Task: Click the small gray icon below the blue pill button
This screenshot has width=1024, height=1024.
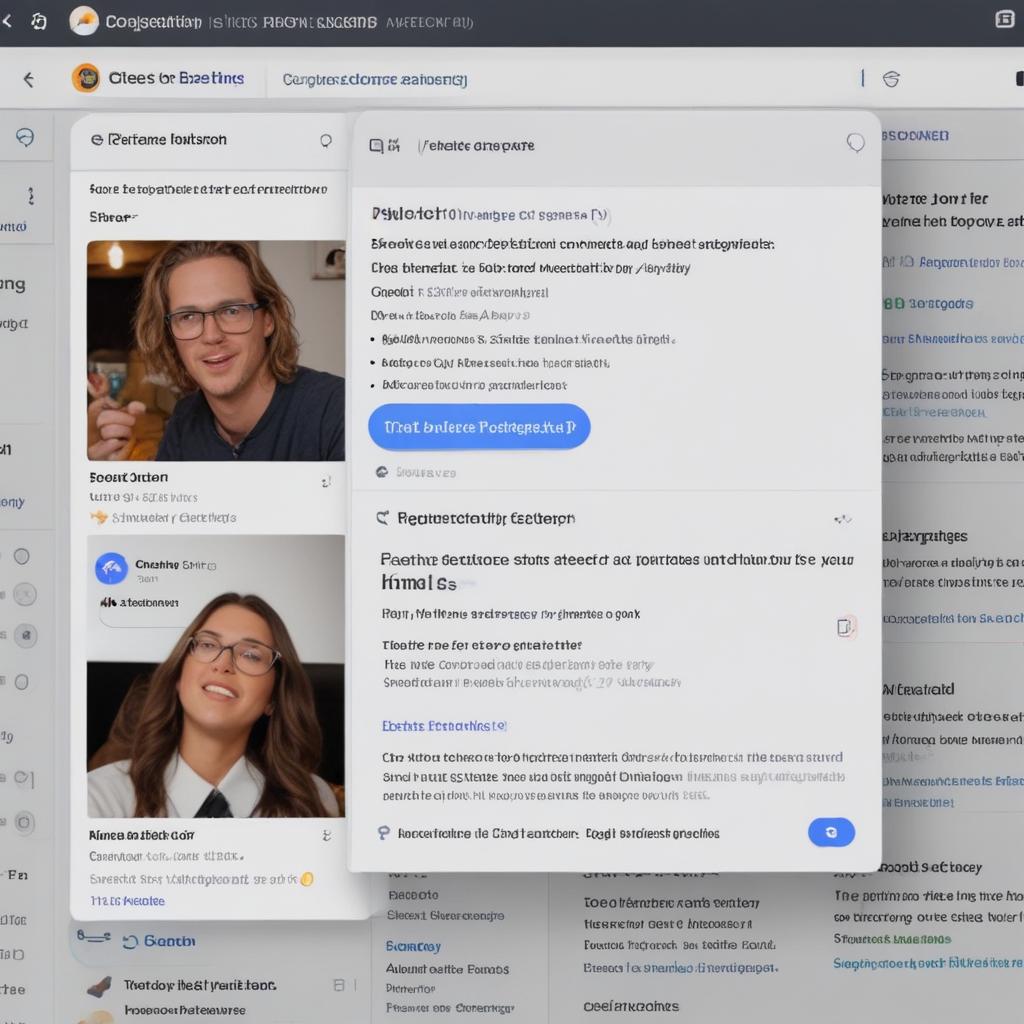Action: [382, 472]
